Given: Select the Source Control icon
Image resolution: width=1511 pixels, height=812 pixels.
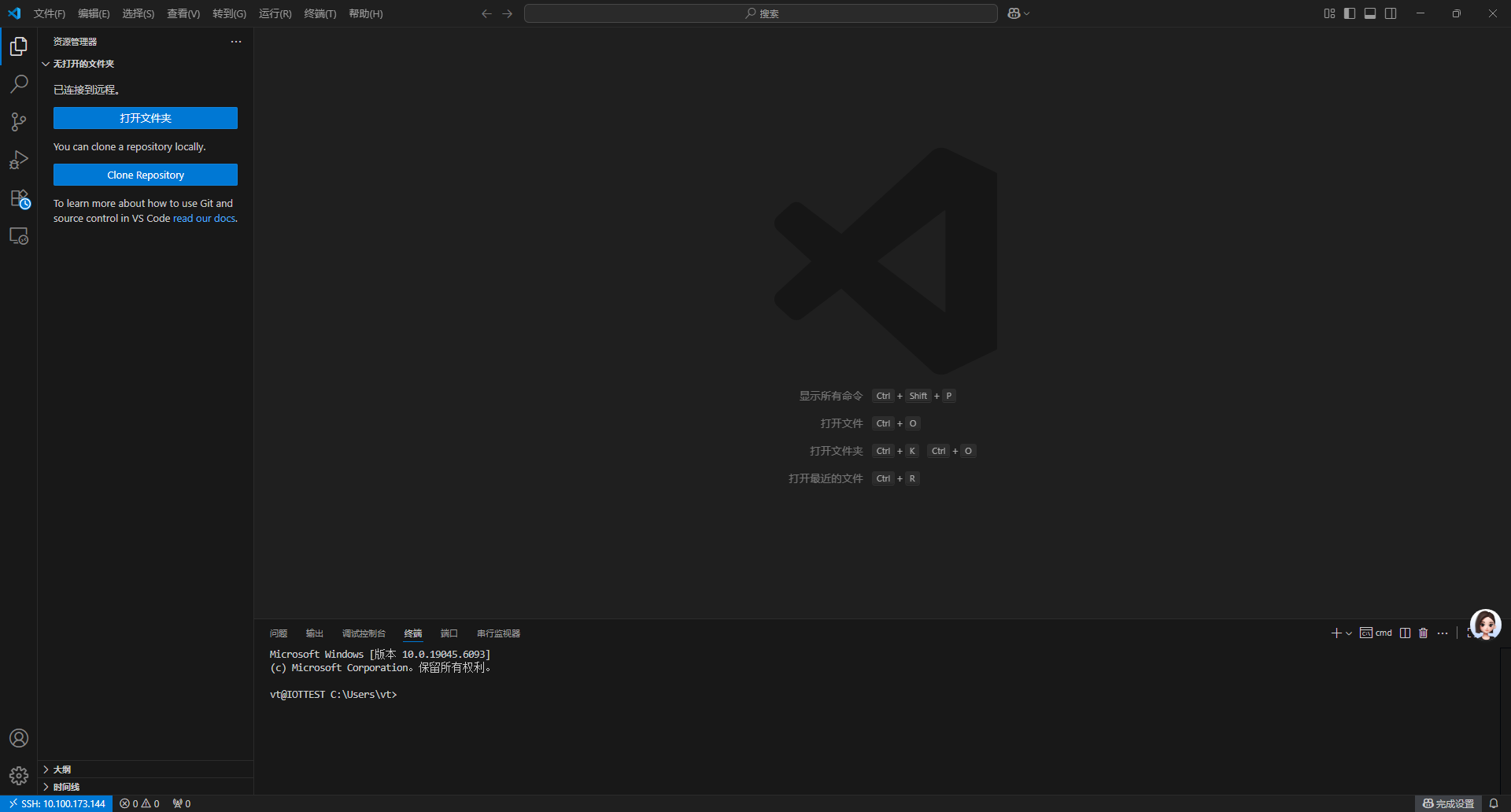Looking at the screenshot, I should (19, 121).
